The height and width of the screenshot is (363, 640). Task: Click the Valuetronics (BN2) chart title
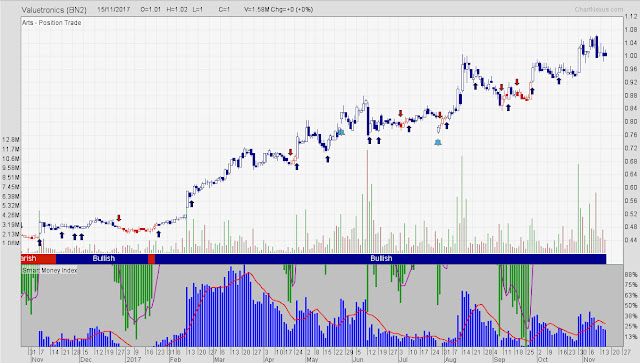point(54,10)
